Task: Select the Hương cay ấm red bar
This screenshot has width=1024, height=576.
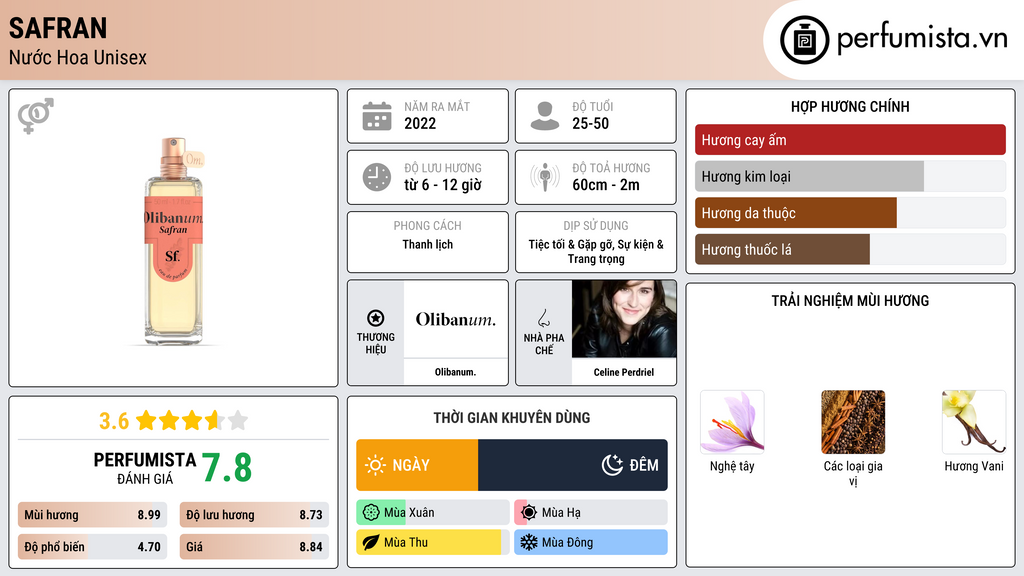Action: [x=850, y=140]
